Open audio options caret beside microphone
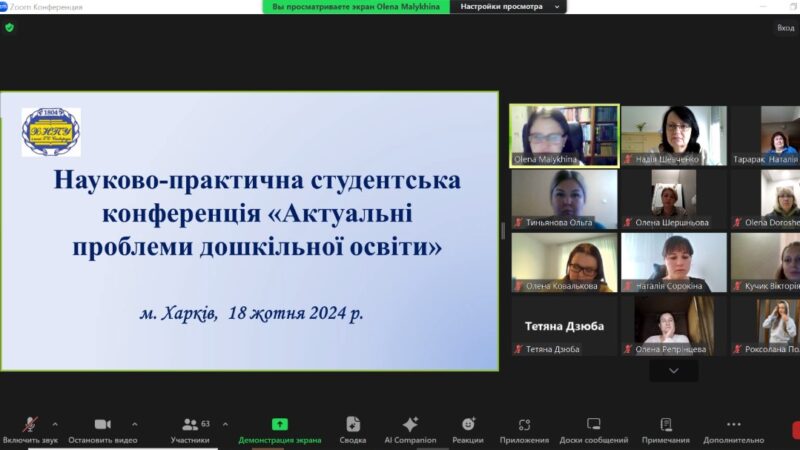 tap(55, 424)
